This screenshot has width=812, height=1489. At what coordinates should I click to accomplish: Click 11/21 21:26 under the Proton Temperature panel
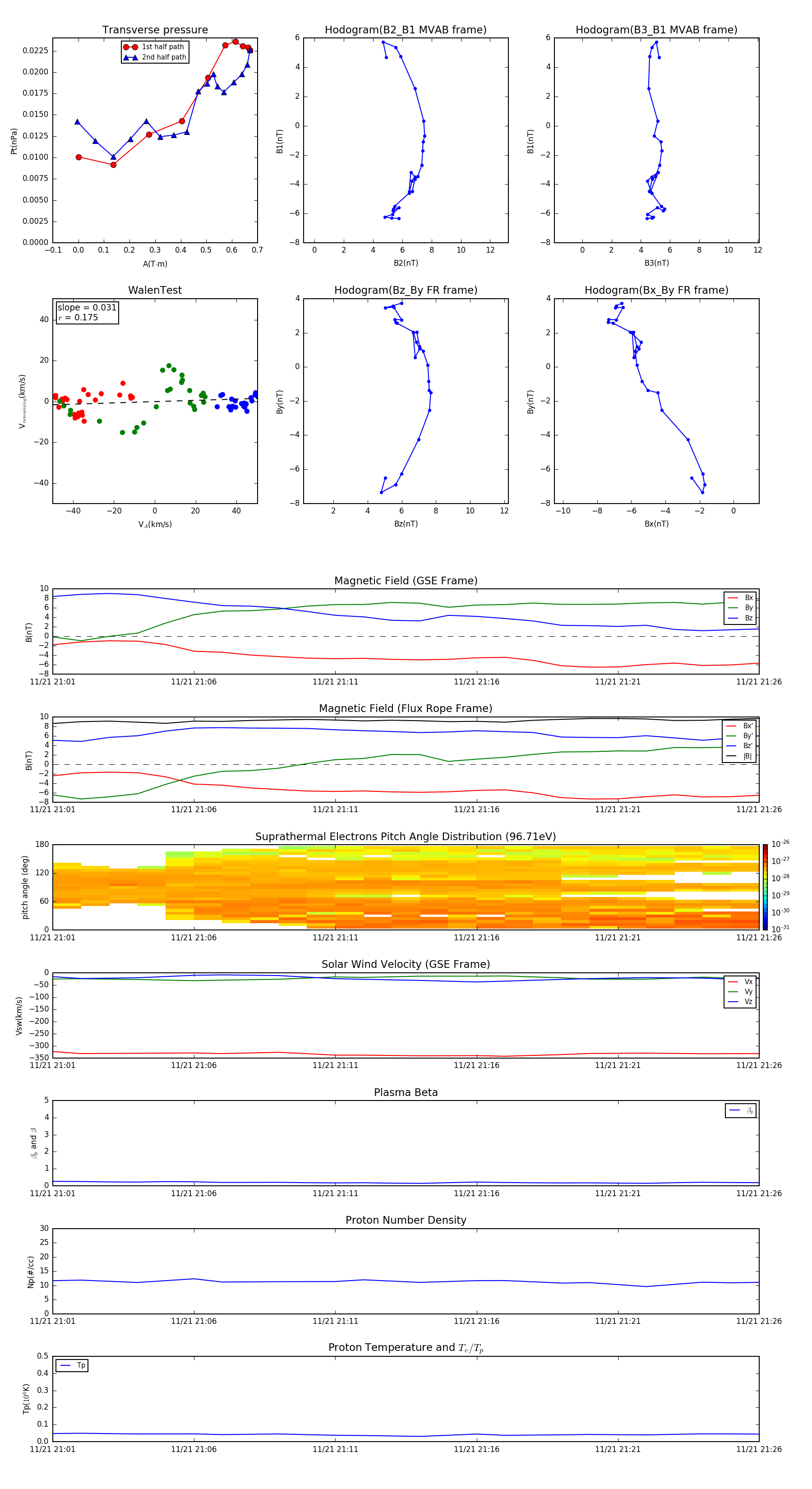(759, 1449)
